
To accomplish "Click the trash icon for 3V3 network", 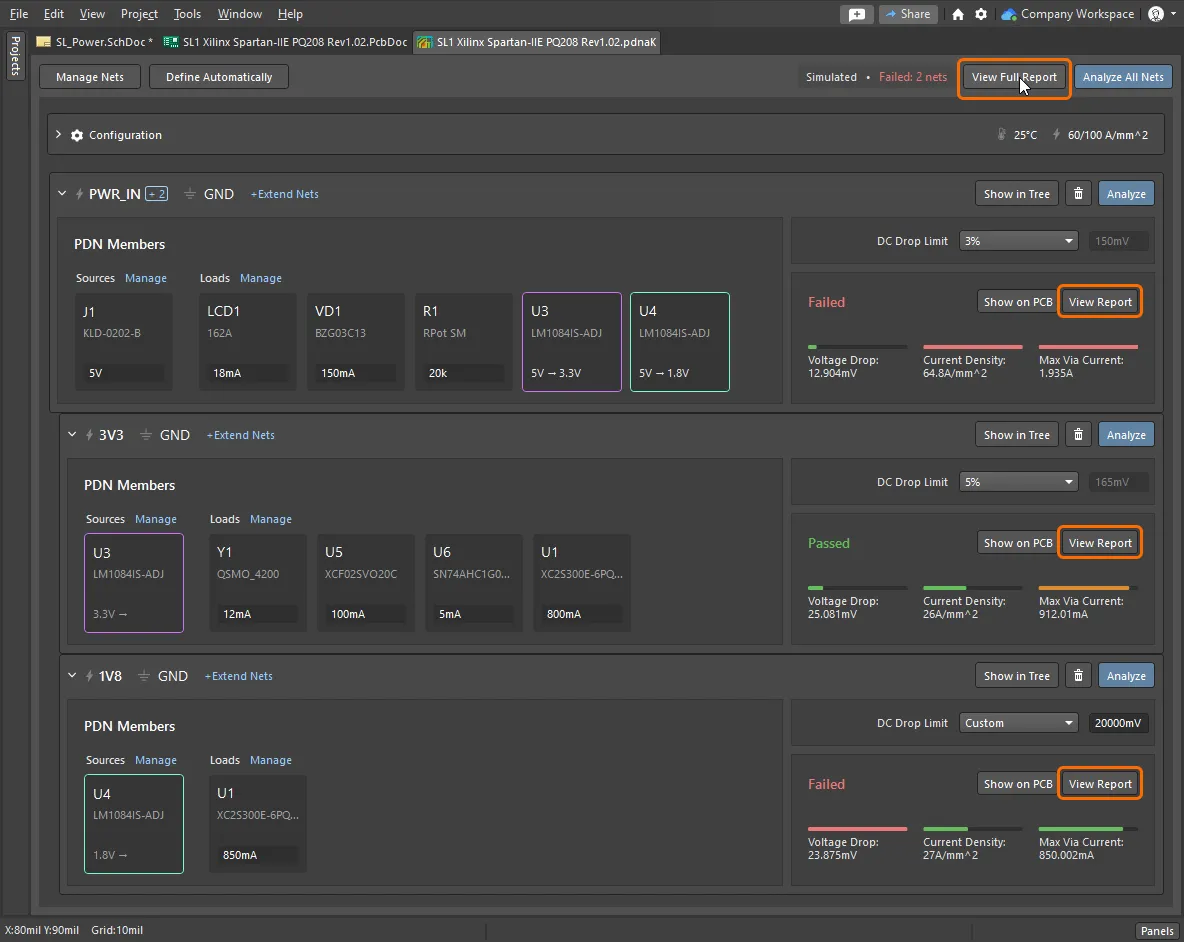I will pyautogui.click(x=1078, y=435).
